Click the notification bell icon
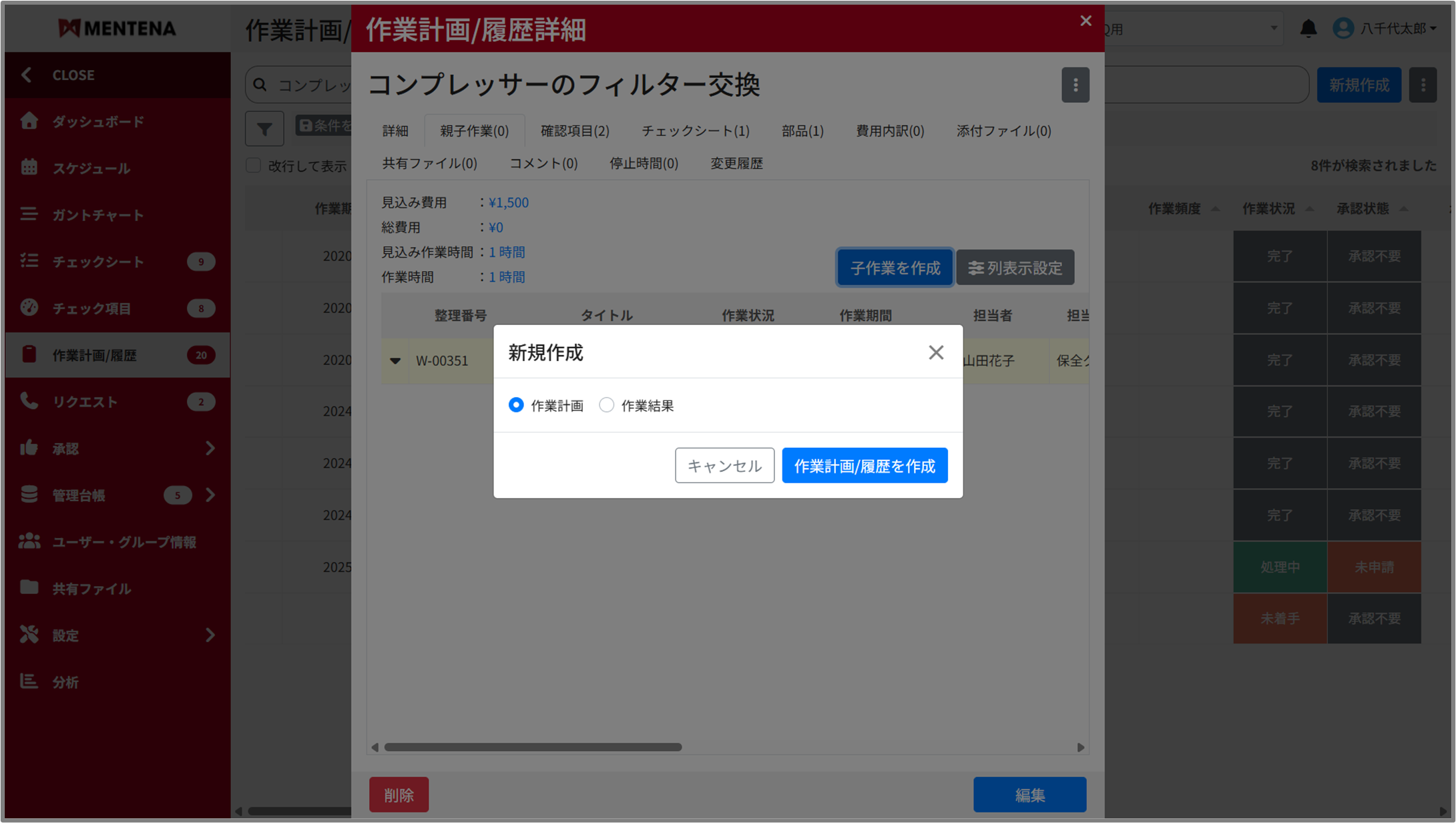This screenshot has height=823, width=1456. (x=1308, y=29)
